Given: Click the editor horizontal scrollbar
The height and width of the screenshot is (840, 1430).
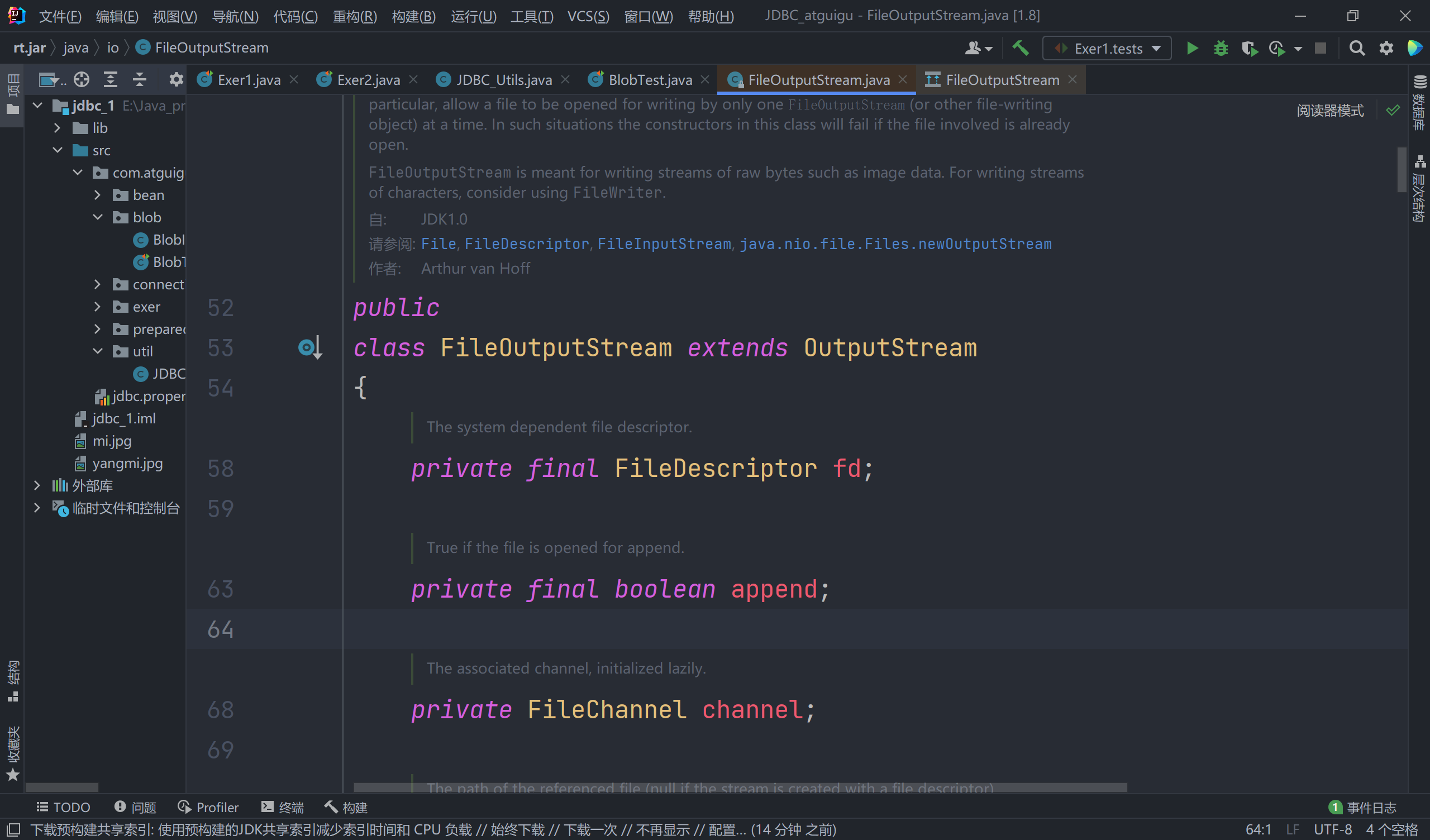Looking at the screenshot, I should click(740, 788).
